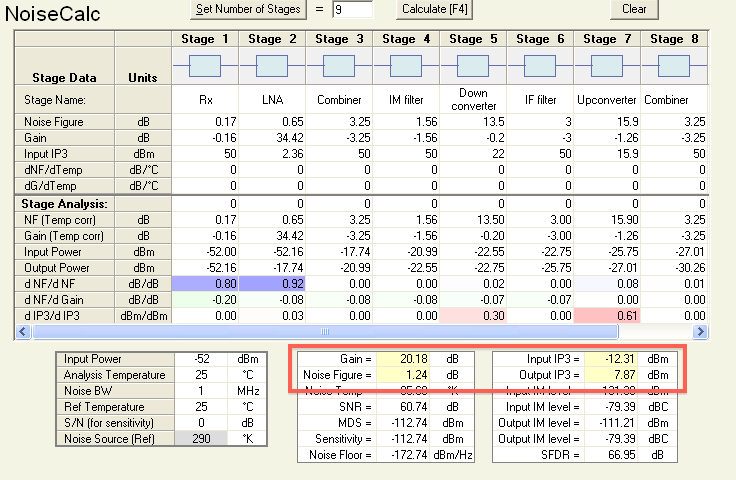Click the Clear button
The height and width of the screenshot is (480, 736).
point(634,9)
